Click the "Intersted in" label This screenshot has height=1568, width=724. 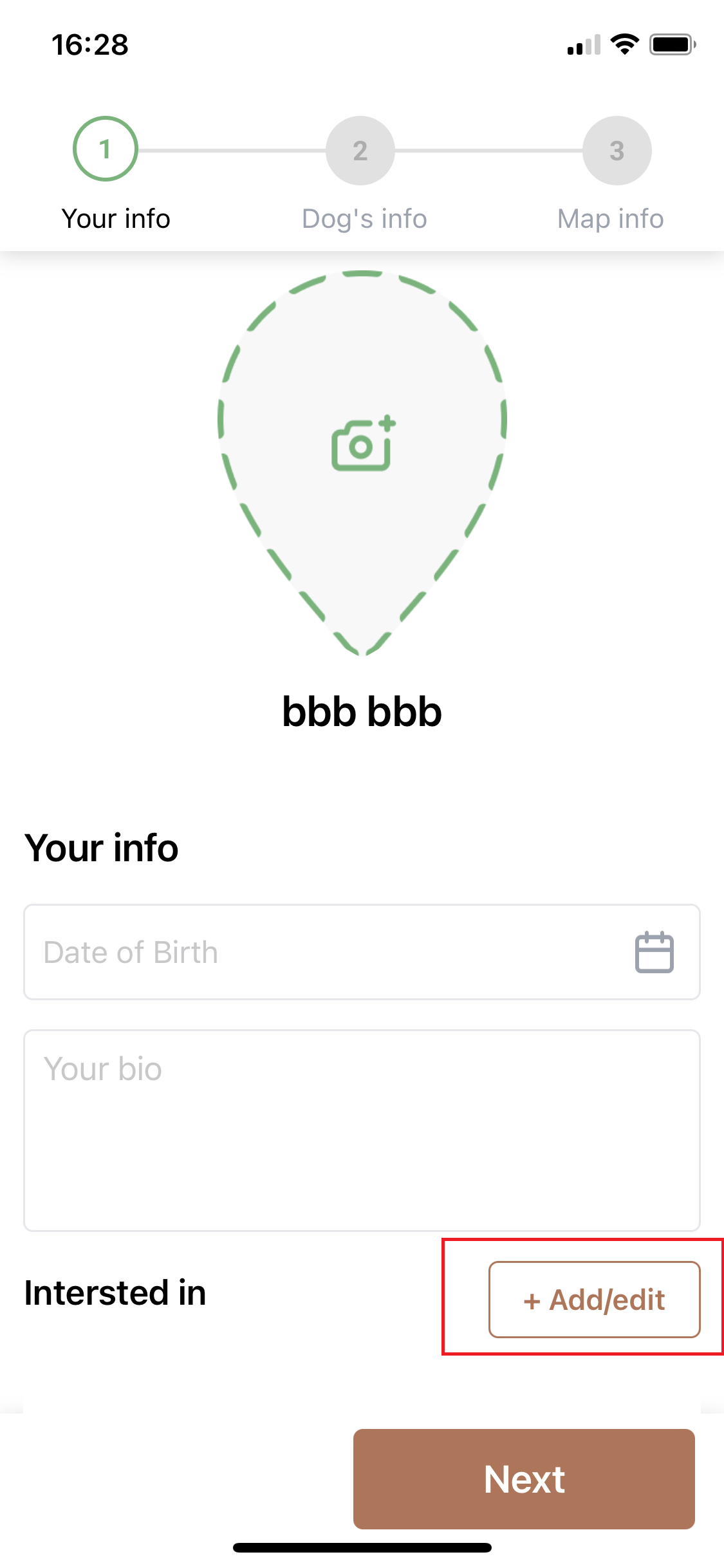[x=115, y=1293]
